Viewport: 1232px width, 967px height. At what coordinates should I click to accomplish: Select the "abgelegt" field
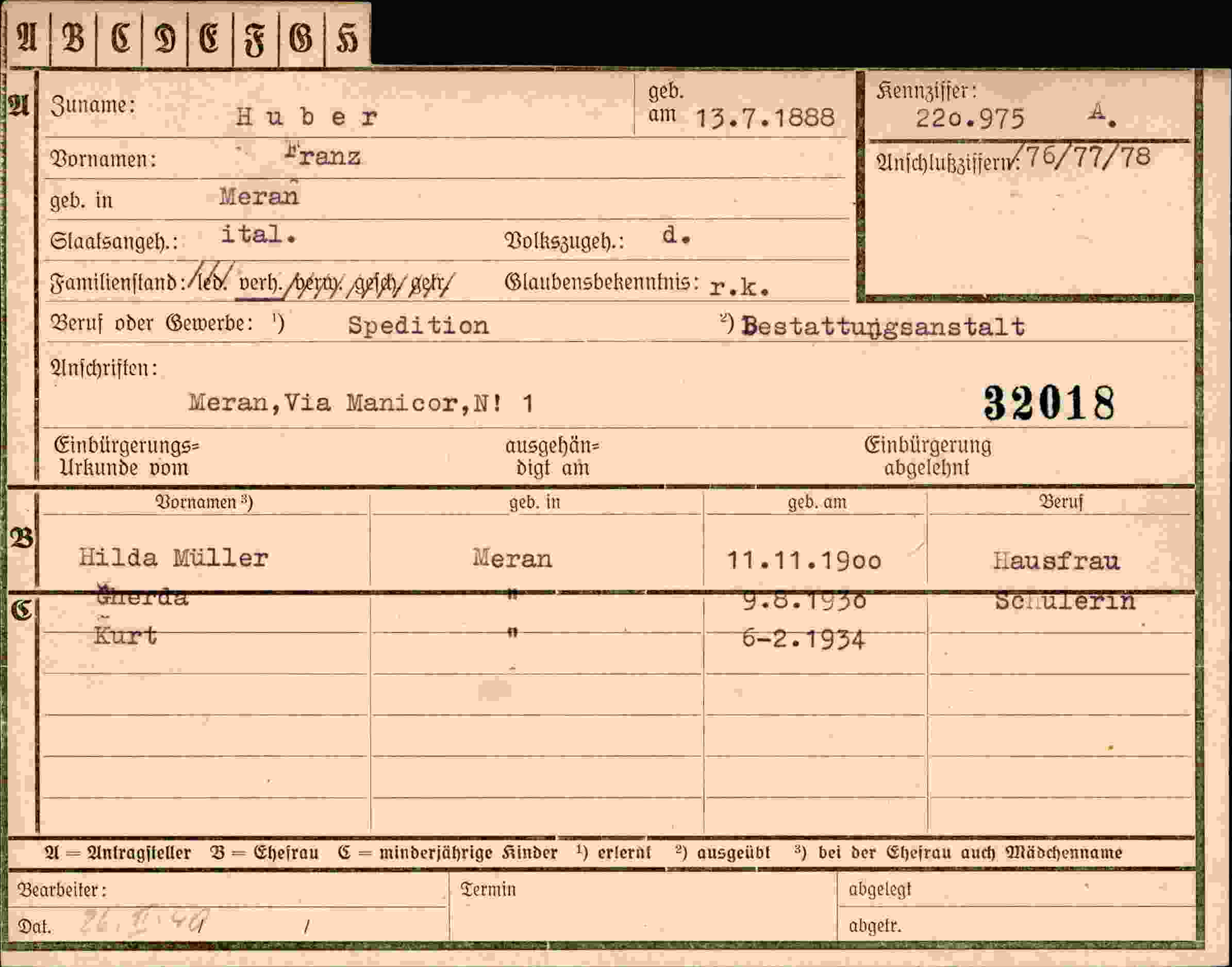(x=1017, y=890)
